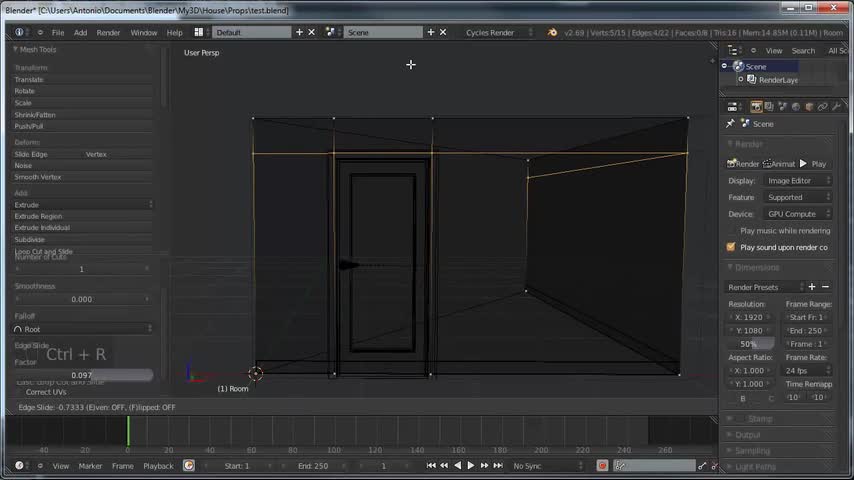The image size is (854, 480).
Task: Click the 50% resolution percentage slider
Action: 750,344
